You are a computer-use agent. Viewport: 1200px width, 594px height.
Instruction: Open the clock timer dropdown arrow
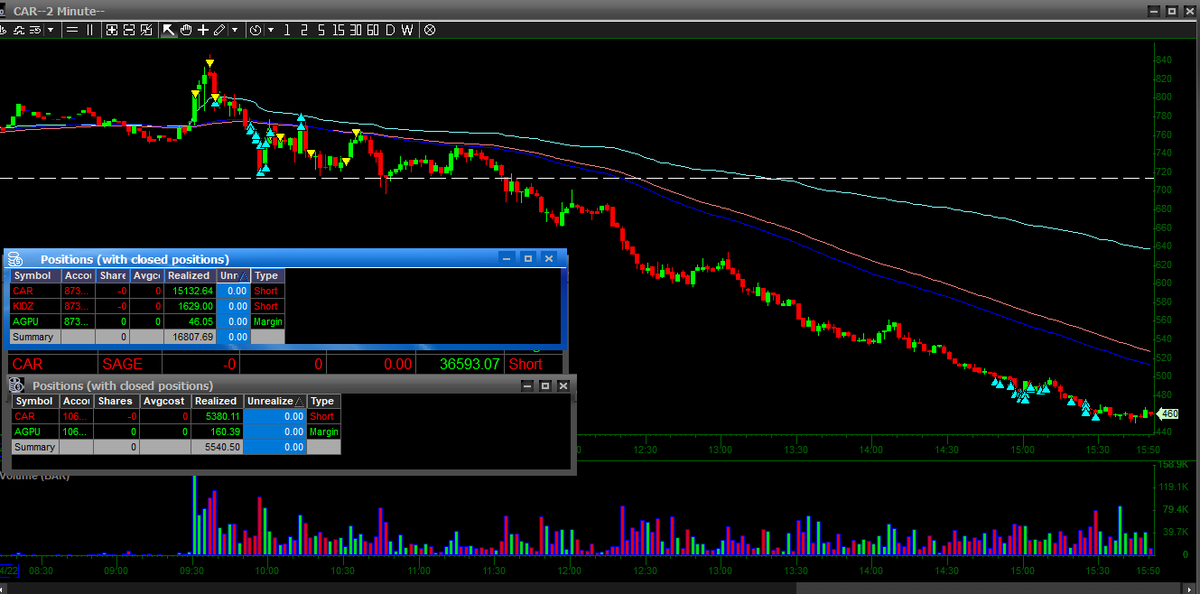(269, 30)
